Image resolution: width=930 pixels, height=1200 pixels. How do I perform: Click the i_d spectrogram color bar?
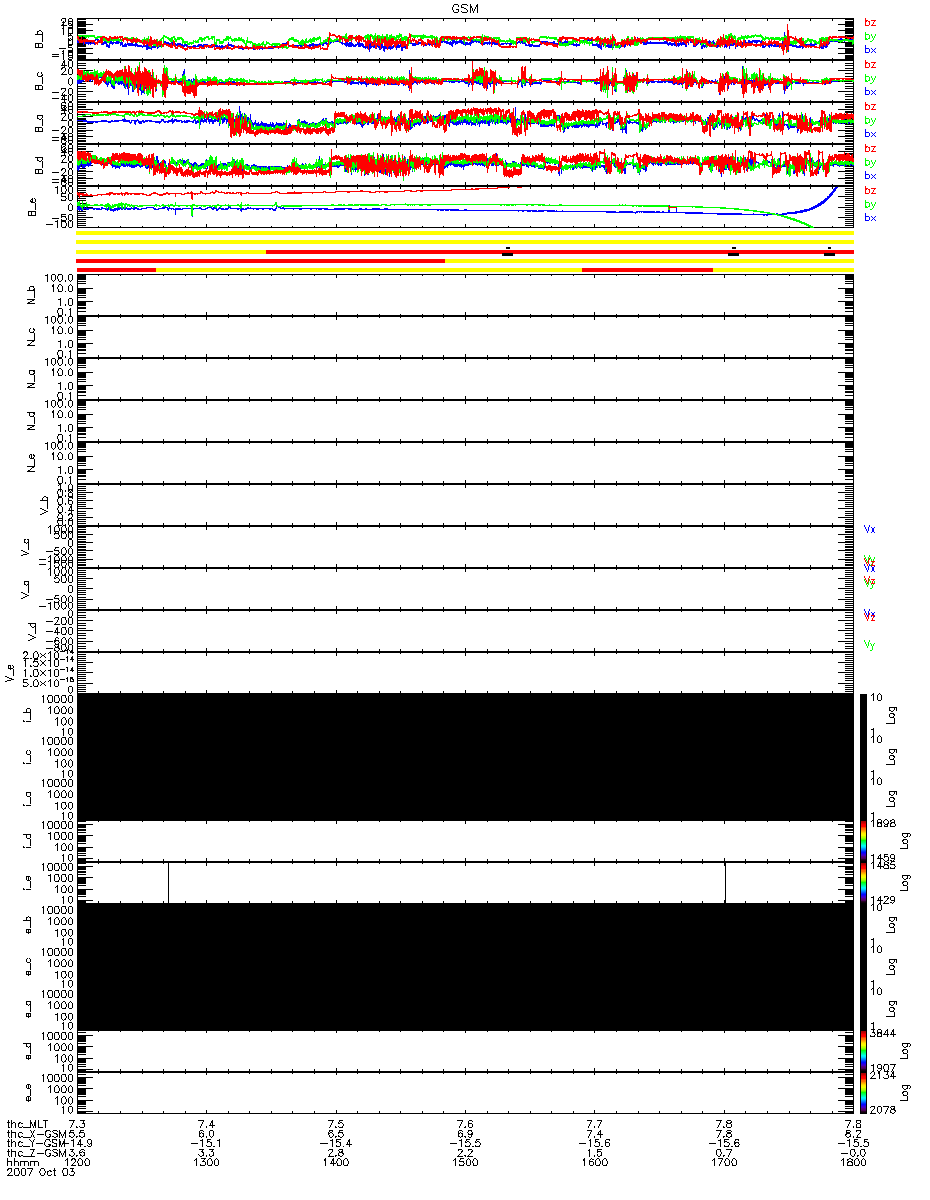pos(862,840)
